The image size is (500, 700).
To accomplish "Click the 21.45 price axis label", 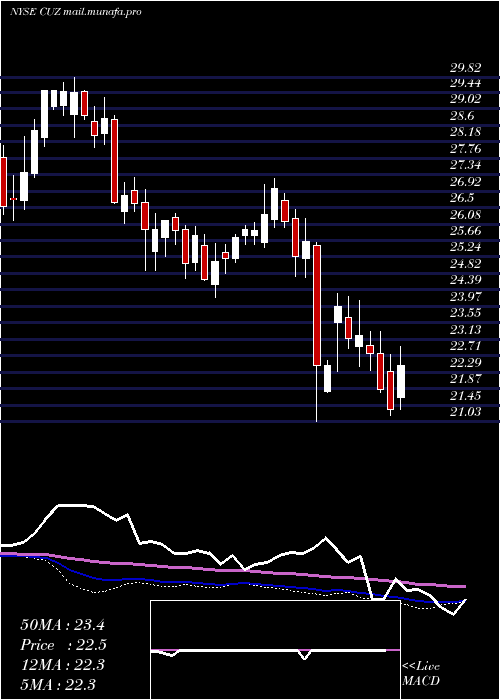I will tap(466, 396).
